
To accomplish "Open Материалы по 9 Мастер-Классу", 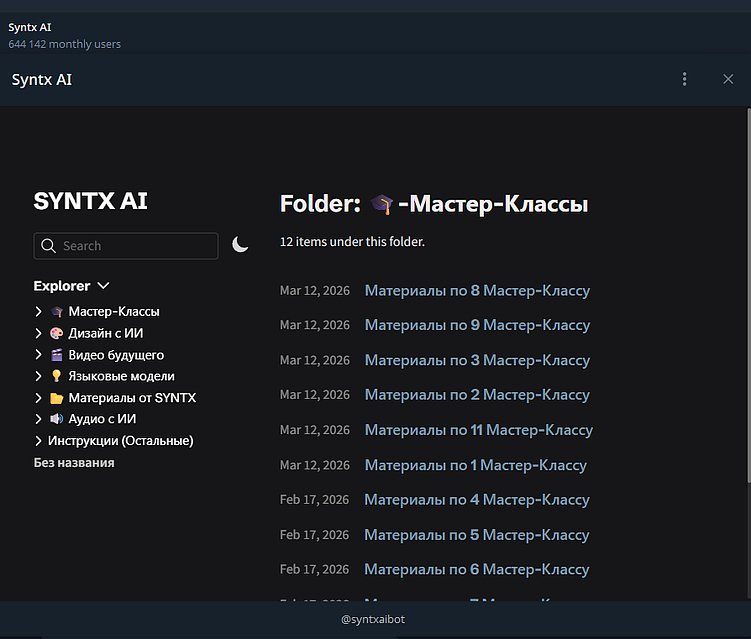I will coord(477,325).
